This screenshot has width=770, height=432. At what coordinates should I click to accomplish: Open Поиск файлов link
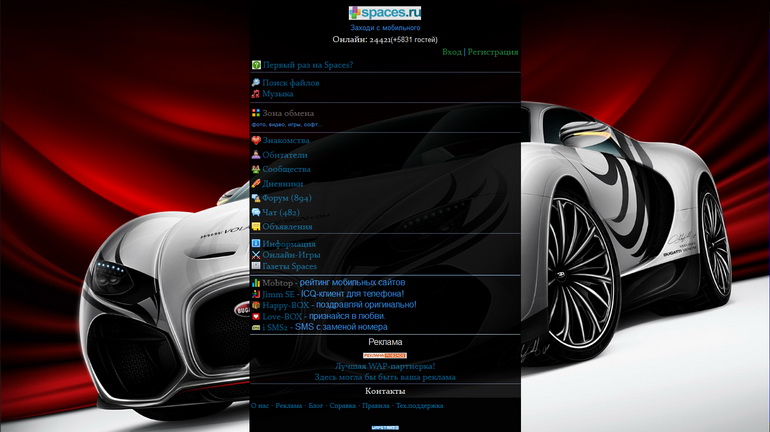[x=291, y=82]
